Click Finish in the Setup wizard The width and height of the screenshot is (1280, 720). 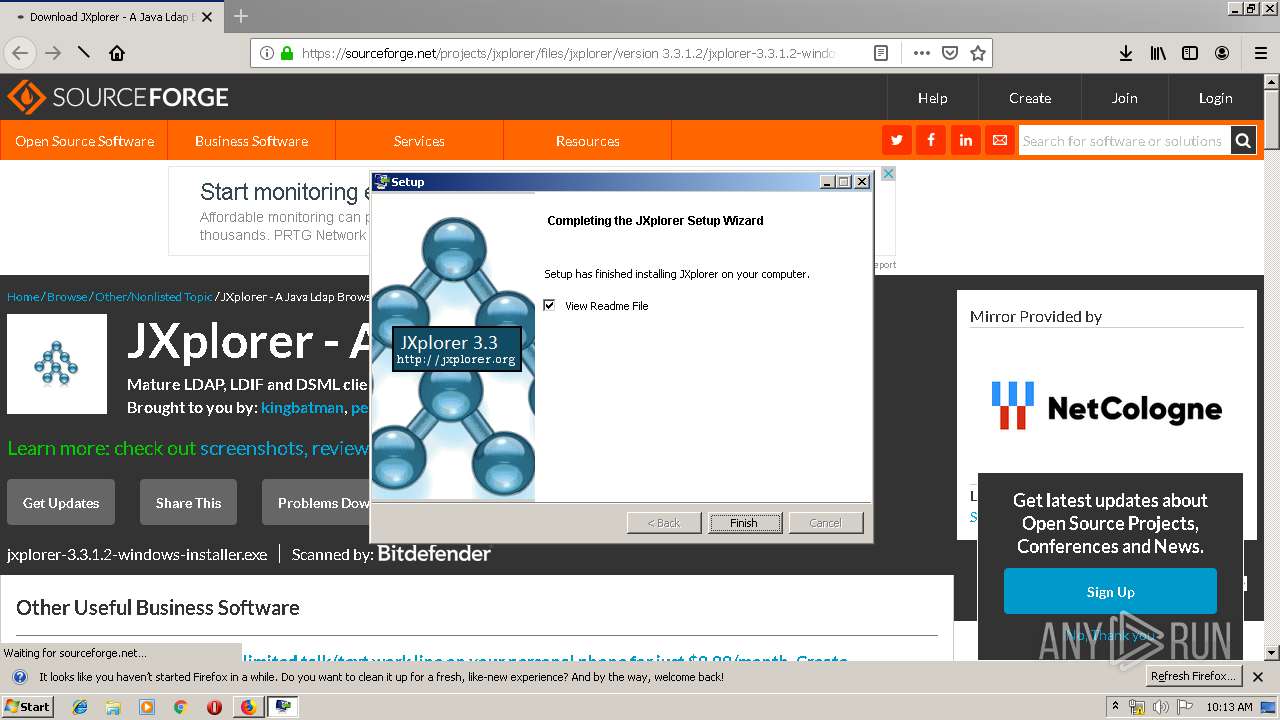coord(744,523)
